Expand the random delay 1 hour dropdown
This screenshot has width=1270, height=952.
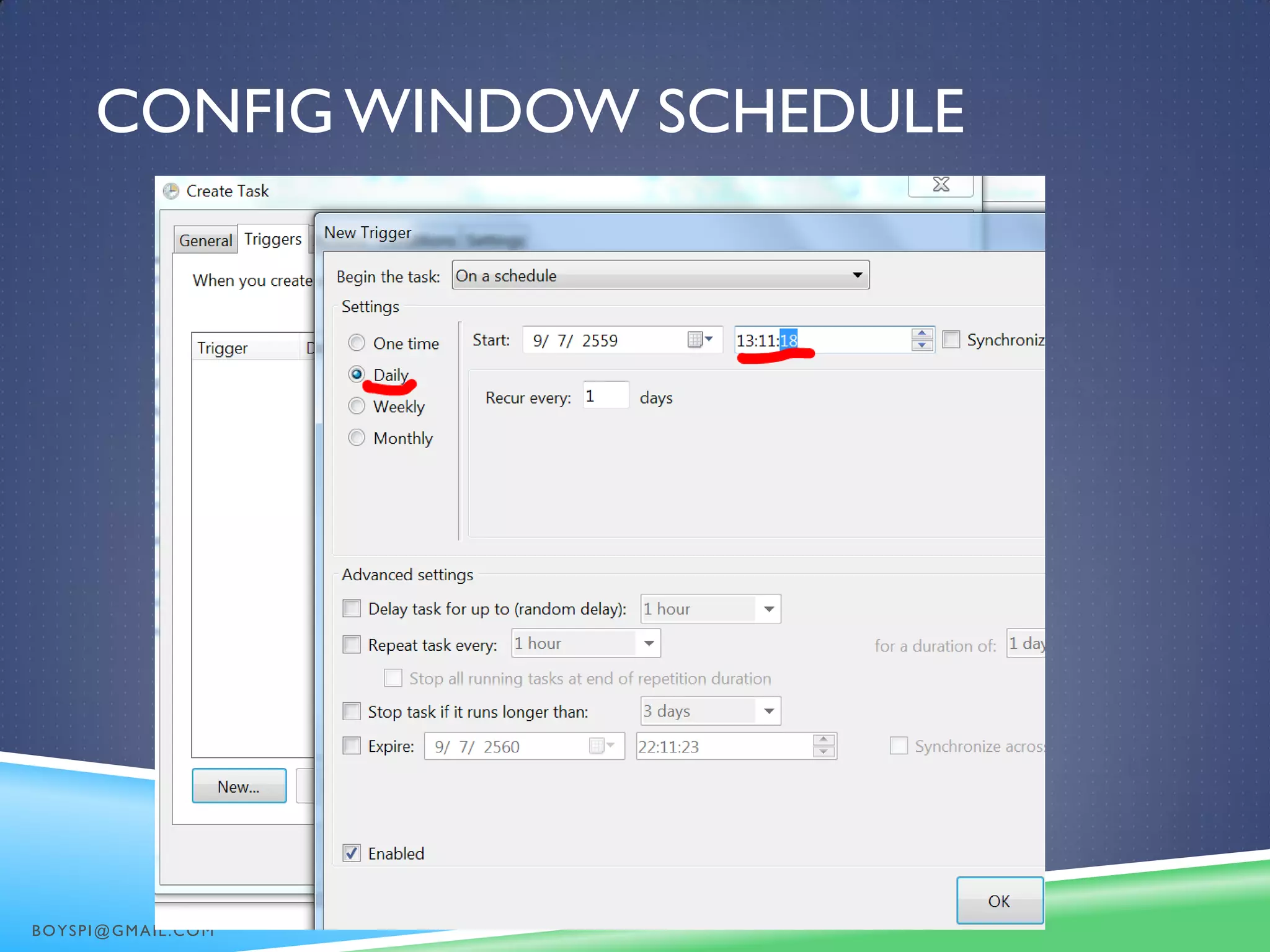click(x=710, y=609)
